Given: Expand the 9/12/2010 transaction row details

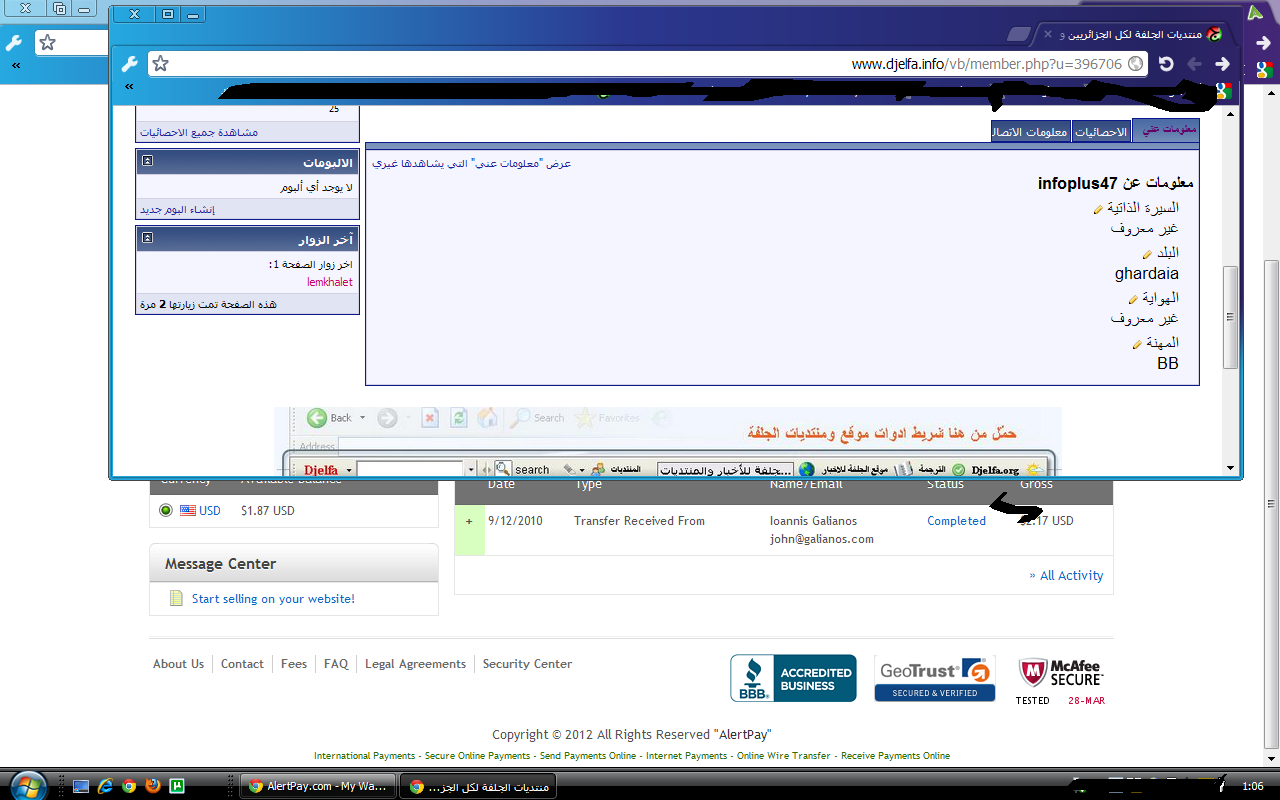Looking at the screenshot, I should pos(469,521).
